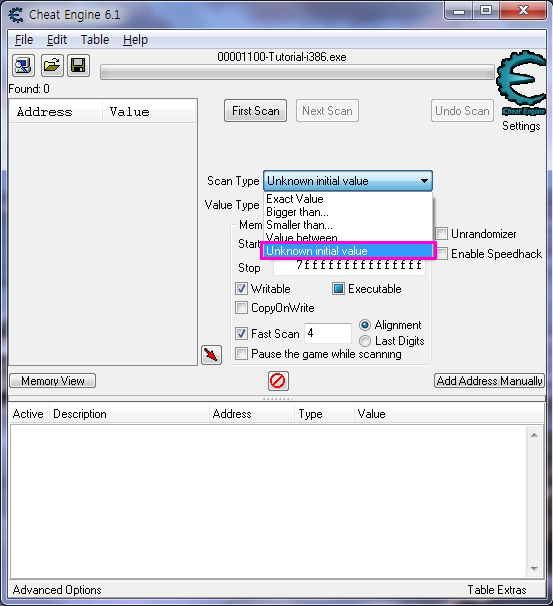This screenshot has width=553, height=606.
Task: Minimize the Cheat Engine window
Action: pyautogui.click(x=459, y=11)
